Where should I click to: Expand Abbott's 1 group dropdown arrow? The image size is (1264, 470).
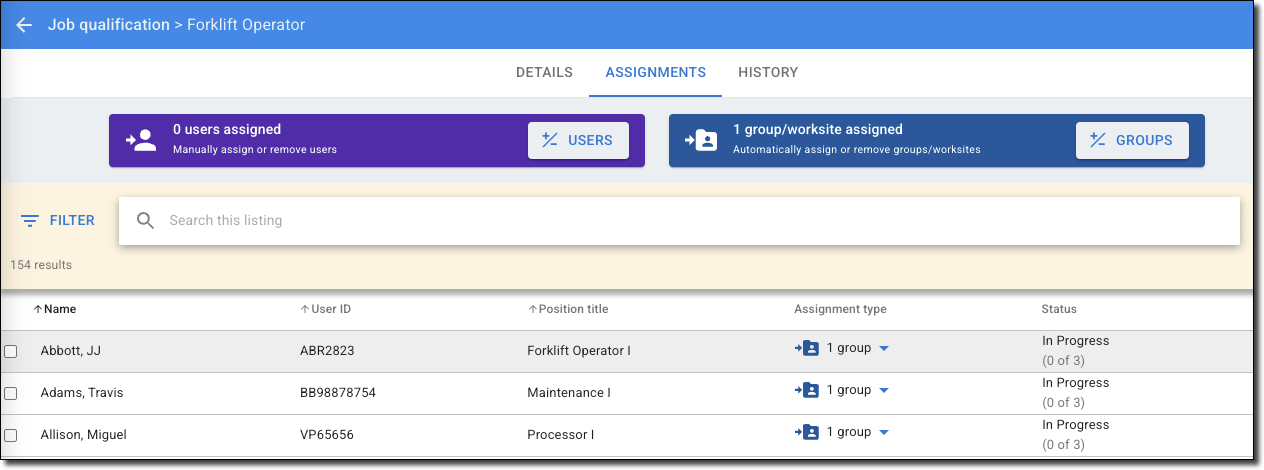[x=884, y=349]
